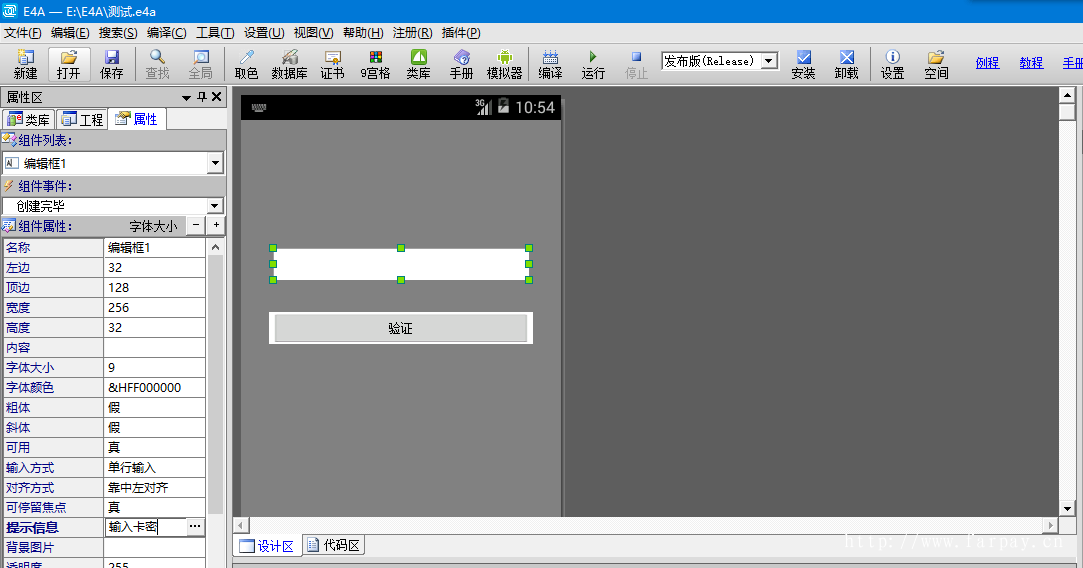Click the minus button for font size
Viewport: 1083px width, 568px height.
[196, 226]
